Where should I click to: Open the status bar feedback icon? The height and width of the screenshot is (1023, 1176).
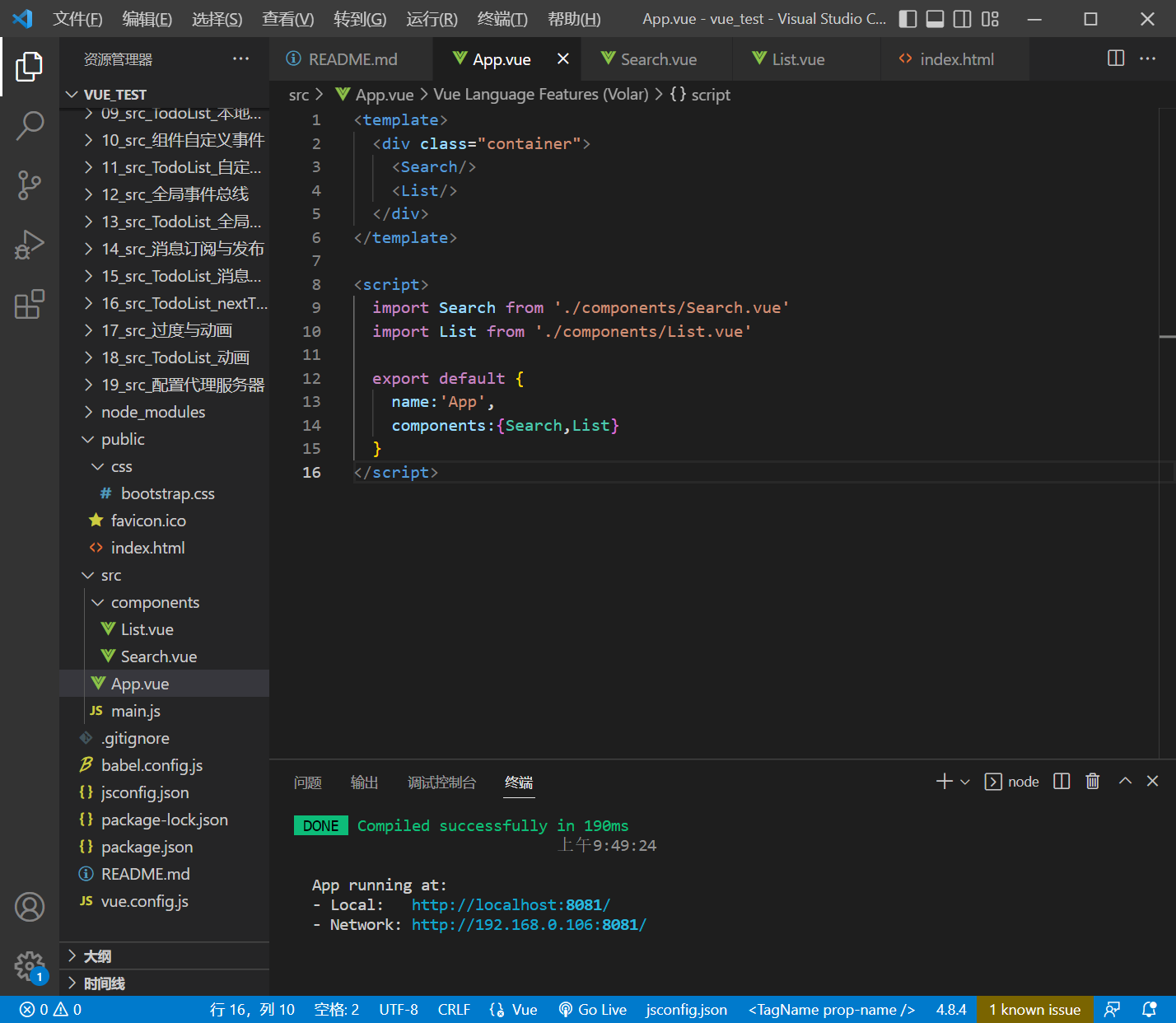click(x=1112, y=1009)
